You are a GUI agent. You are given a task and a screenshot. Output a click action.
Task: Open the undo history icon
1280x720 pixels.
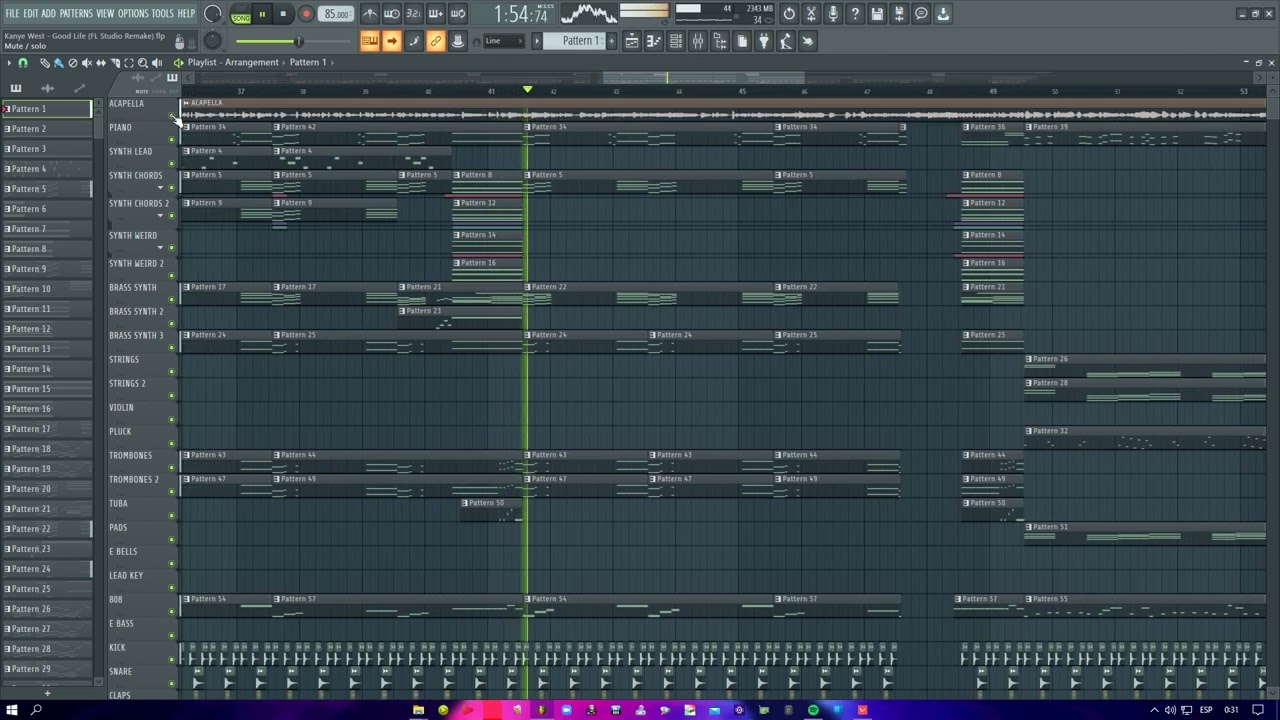point(789,14)
